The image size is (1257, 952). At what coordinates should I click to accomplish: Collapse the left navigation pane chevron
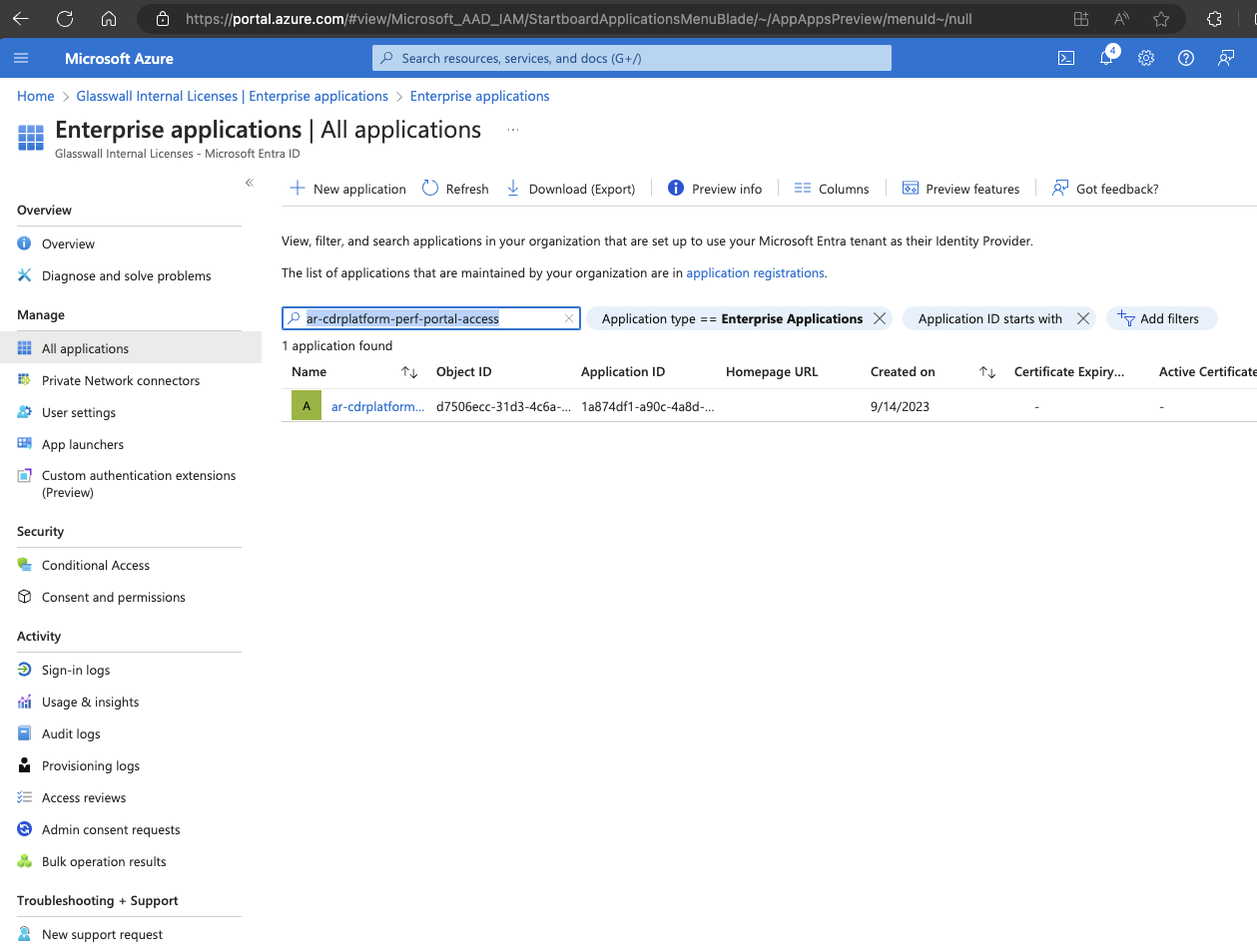click(x=250, y=183)
